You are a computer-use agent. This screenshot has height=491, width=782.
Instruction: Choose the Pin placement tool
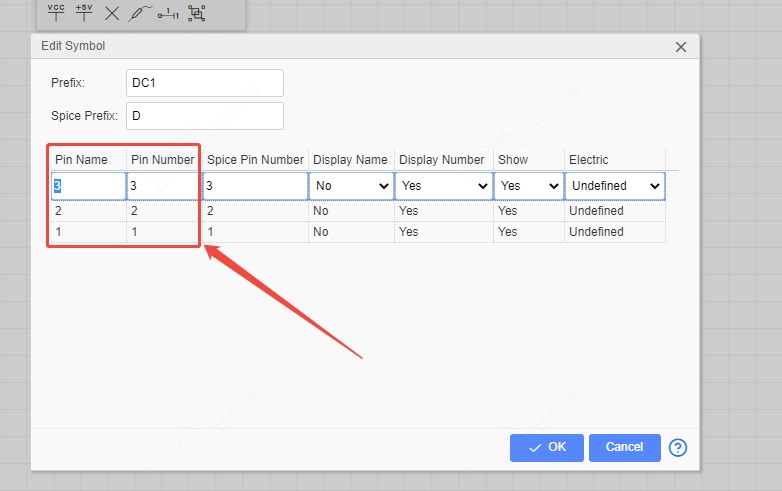[169, 14]
